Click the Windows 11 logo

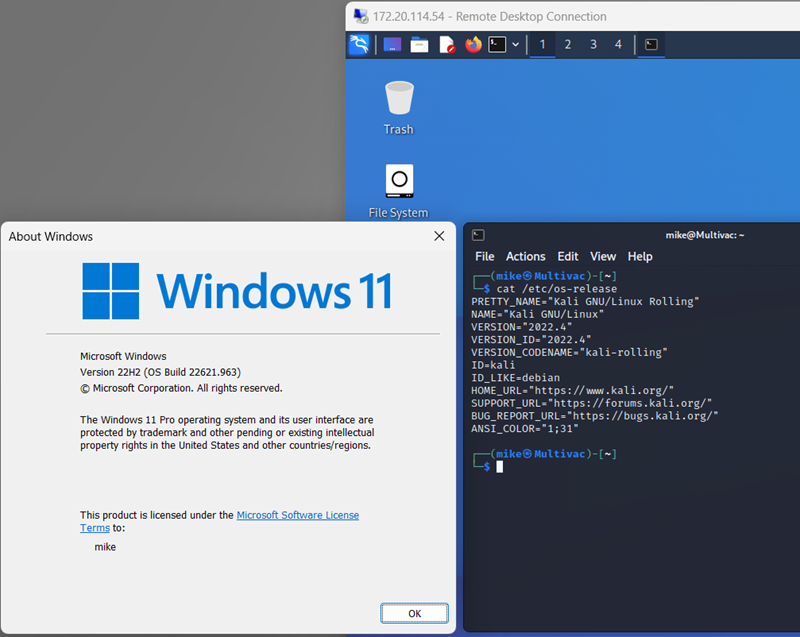click(237, 291)
